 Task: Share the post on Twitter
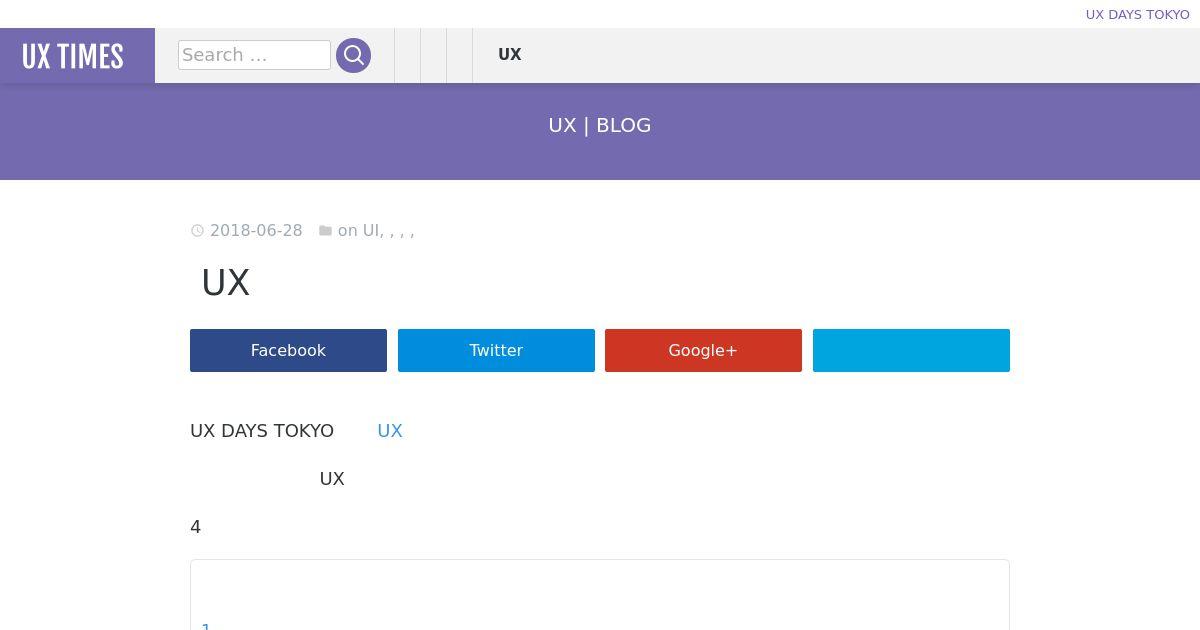coord(496,350)
